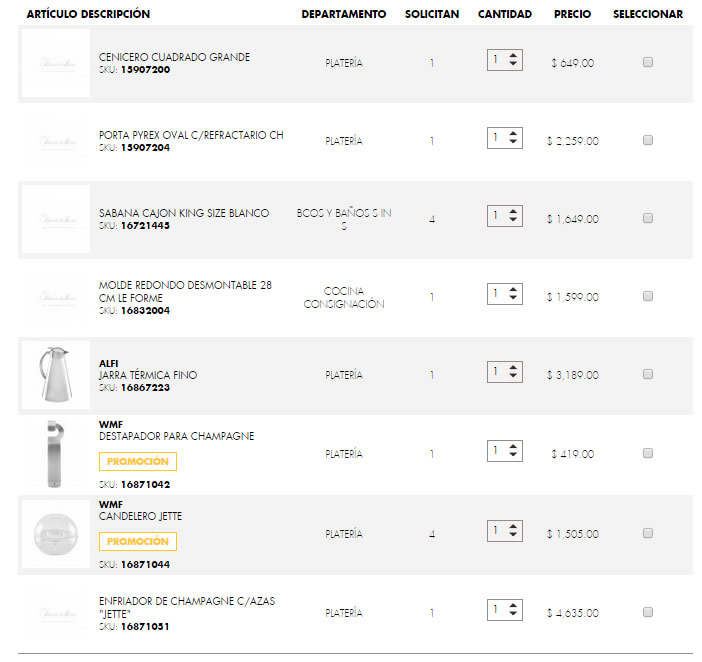
Task: Click the Promoción badge on Destapador para Champagne
Action: pos(138,462)
